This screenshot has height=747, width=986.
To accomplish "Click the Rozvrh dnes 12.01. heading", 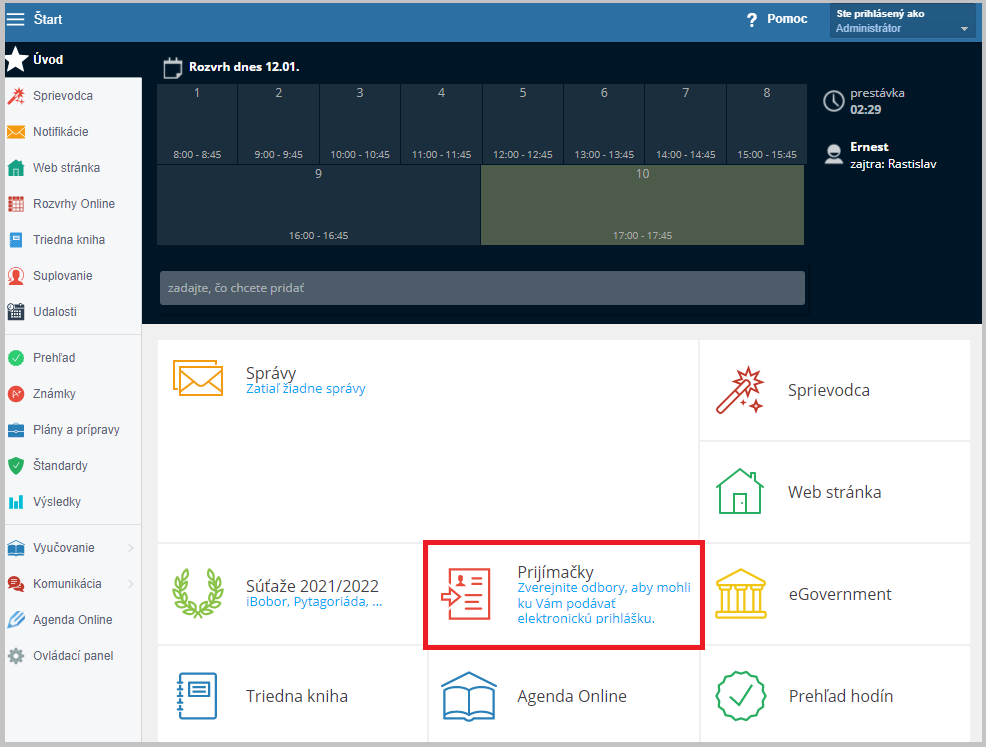I will [244, 67].
